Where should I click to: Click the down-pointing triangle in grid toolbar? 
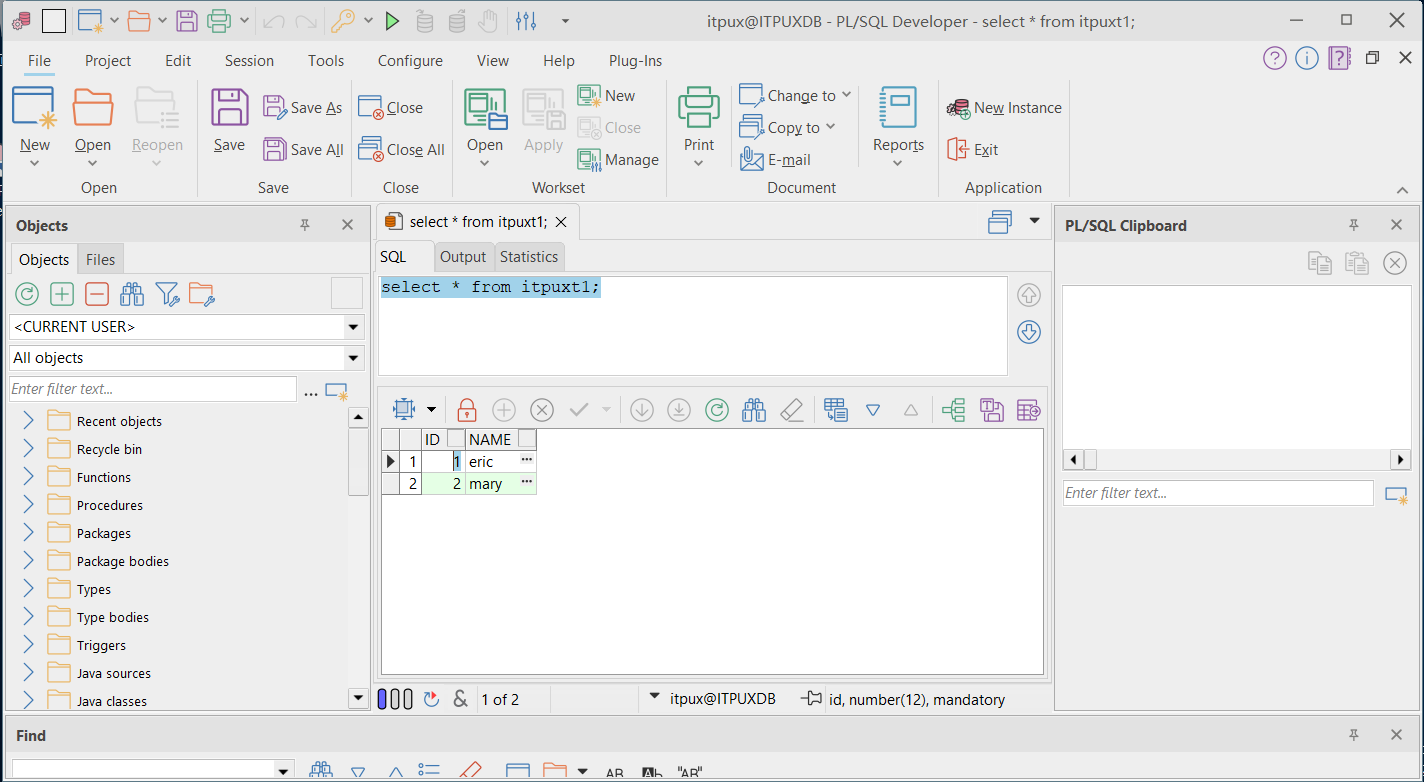873,409
